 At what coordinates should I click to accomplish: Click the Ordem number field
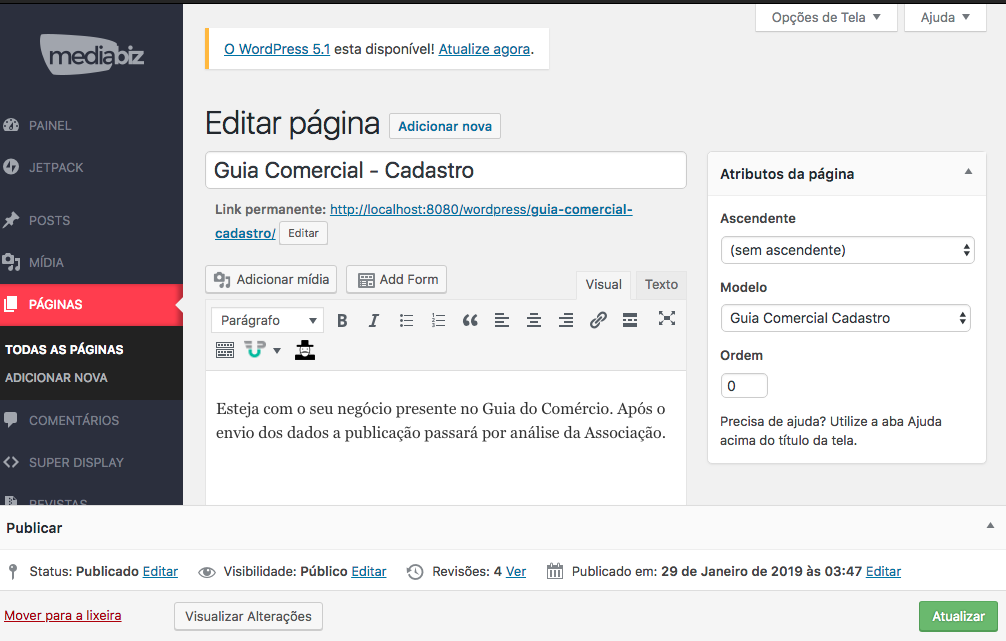coord(744,386)
